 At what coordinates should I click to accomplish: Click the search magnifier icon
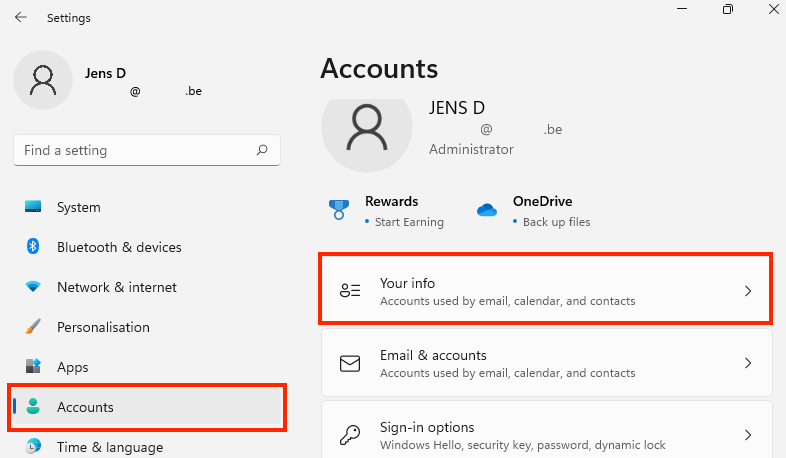click(x=262, y=150)
